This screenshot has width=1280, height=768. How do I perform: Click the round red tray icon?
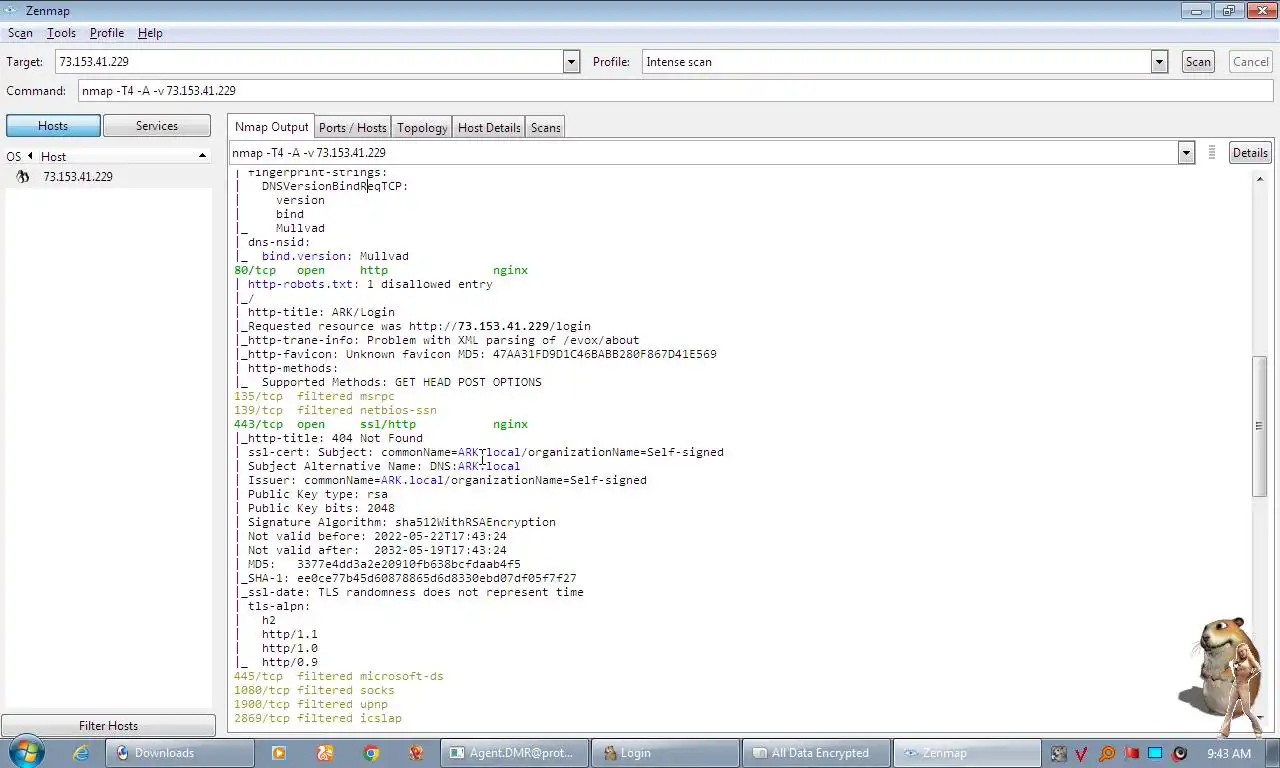1180,753
